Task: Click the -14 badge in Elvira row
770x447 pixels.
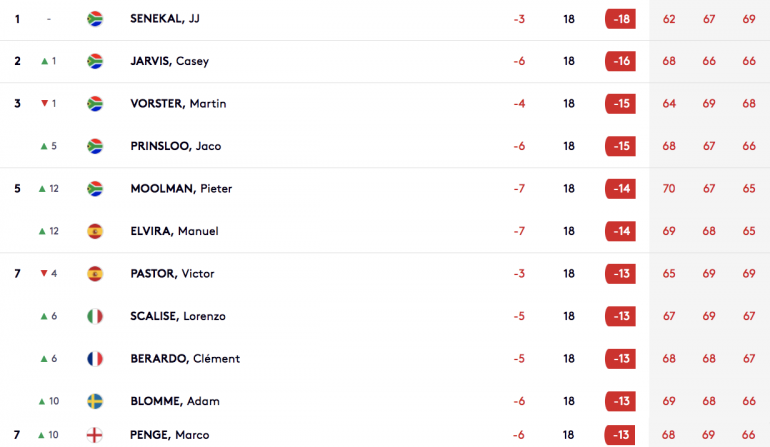Action: coord(620,231)
